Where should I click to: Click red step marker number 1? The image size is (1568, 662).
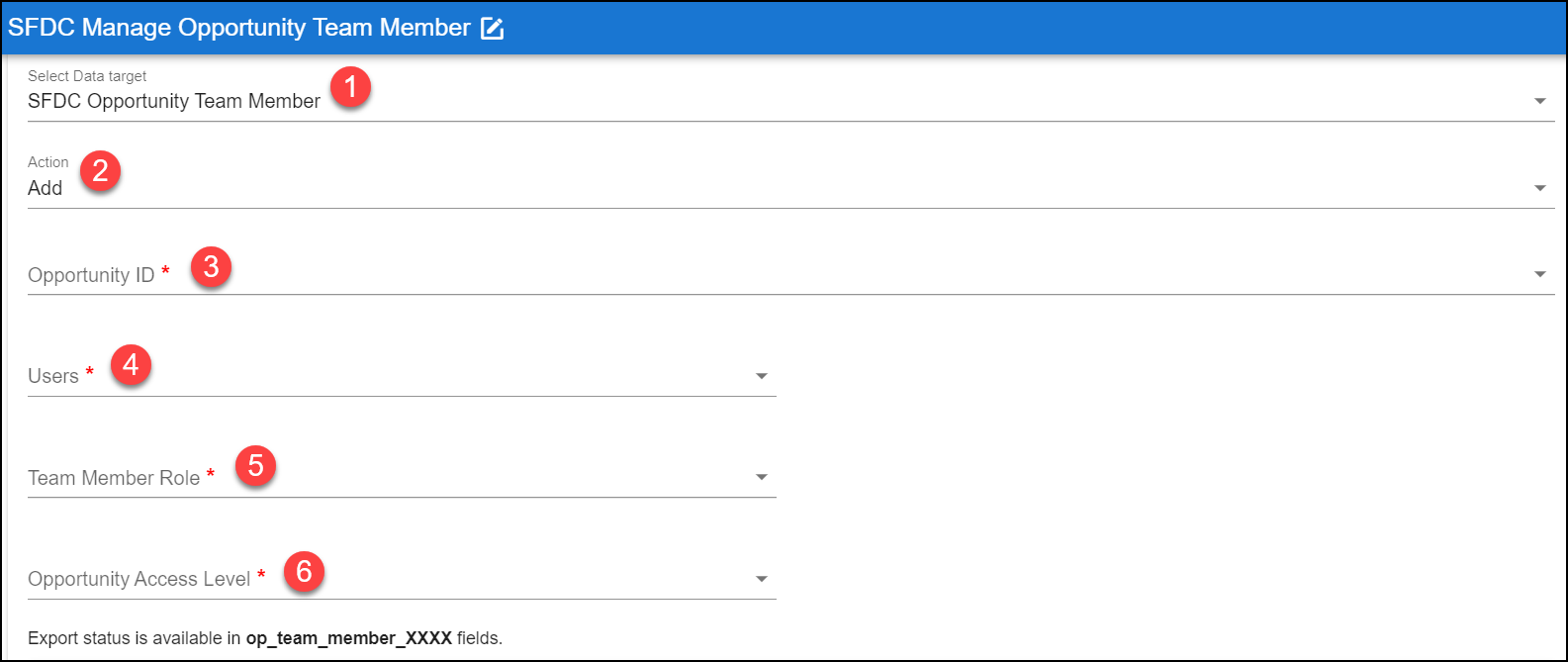pyautogui.click(x=350, y=89)
